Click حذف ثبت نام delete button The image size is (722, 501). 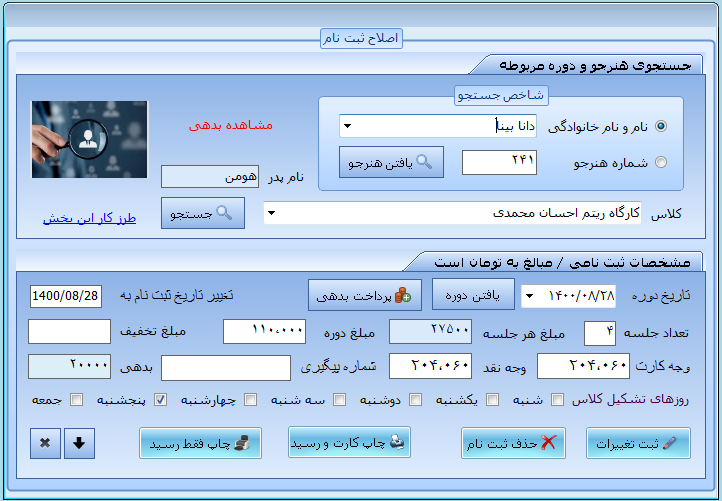513,443
